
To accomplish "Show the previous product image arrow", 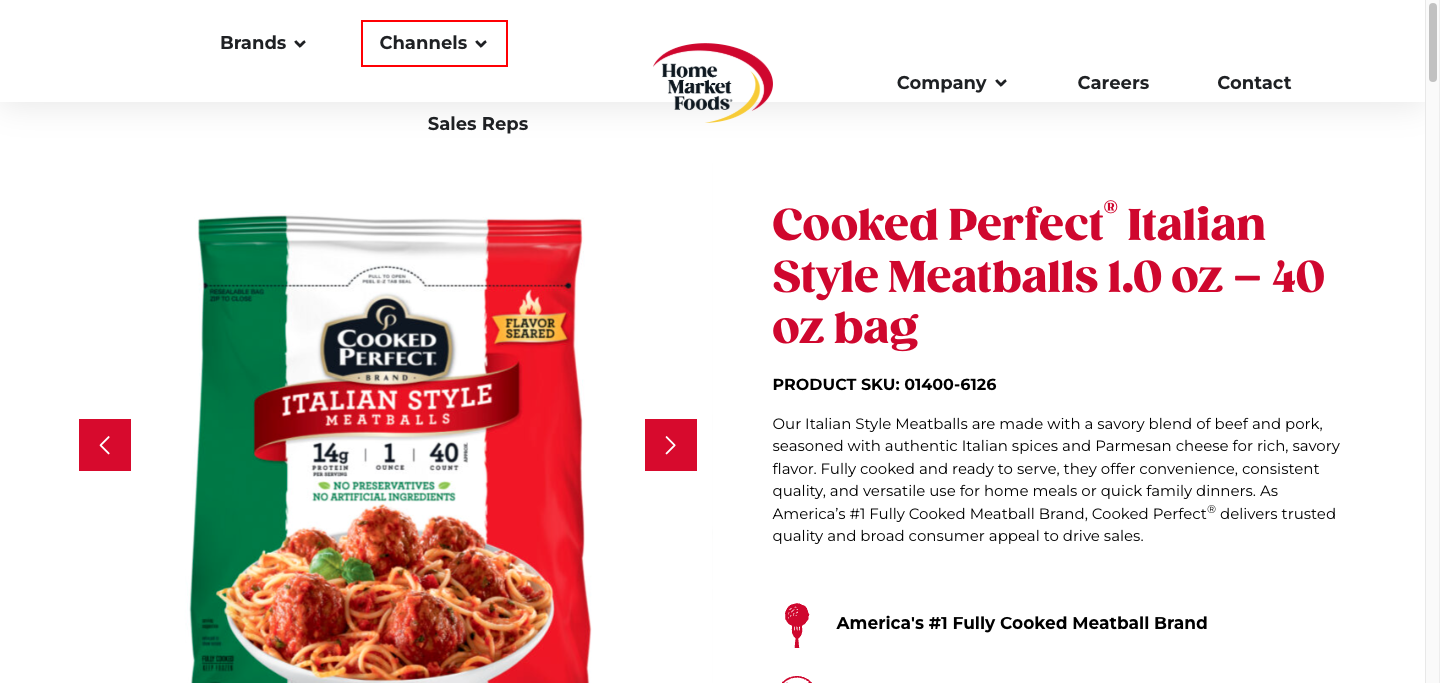I will (105, 445).
